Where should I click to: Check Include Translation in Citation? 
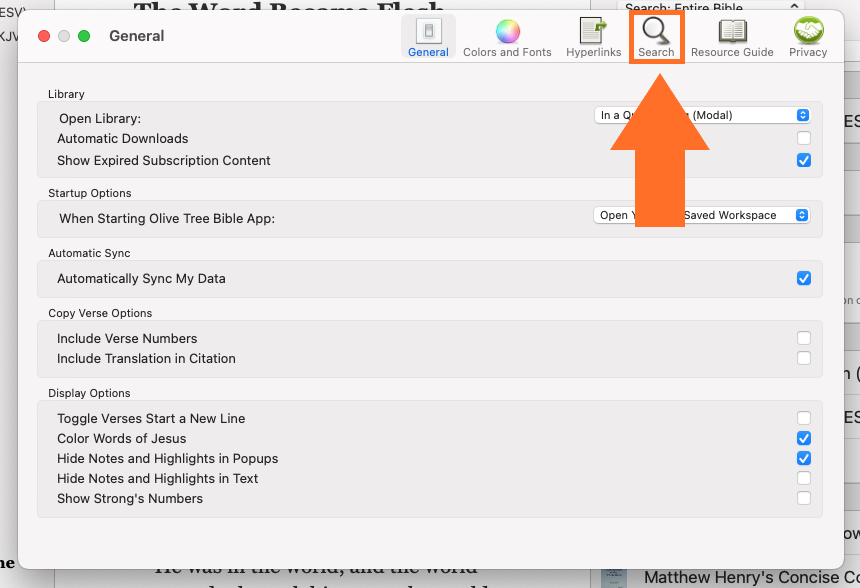click(803, 359)
